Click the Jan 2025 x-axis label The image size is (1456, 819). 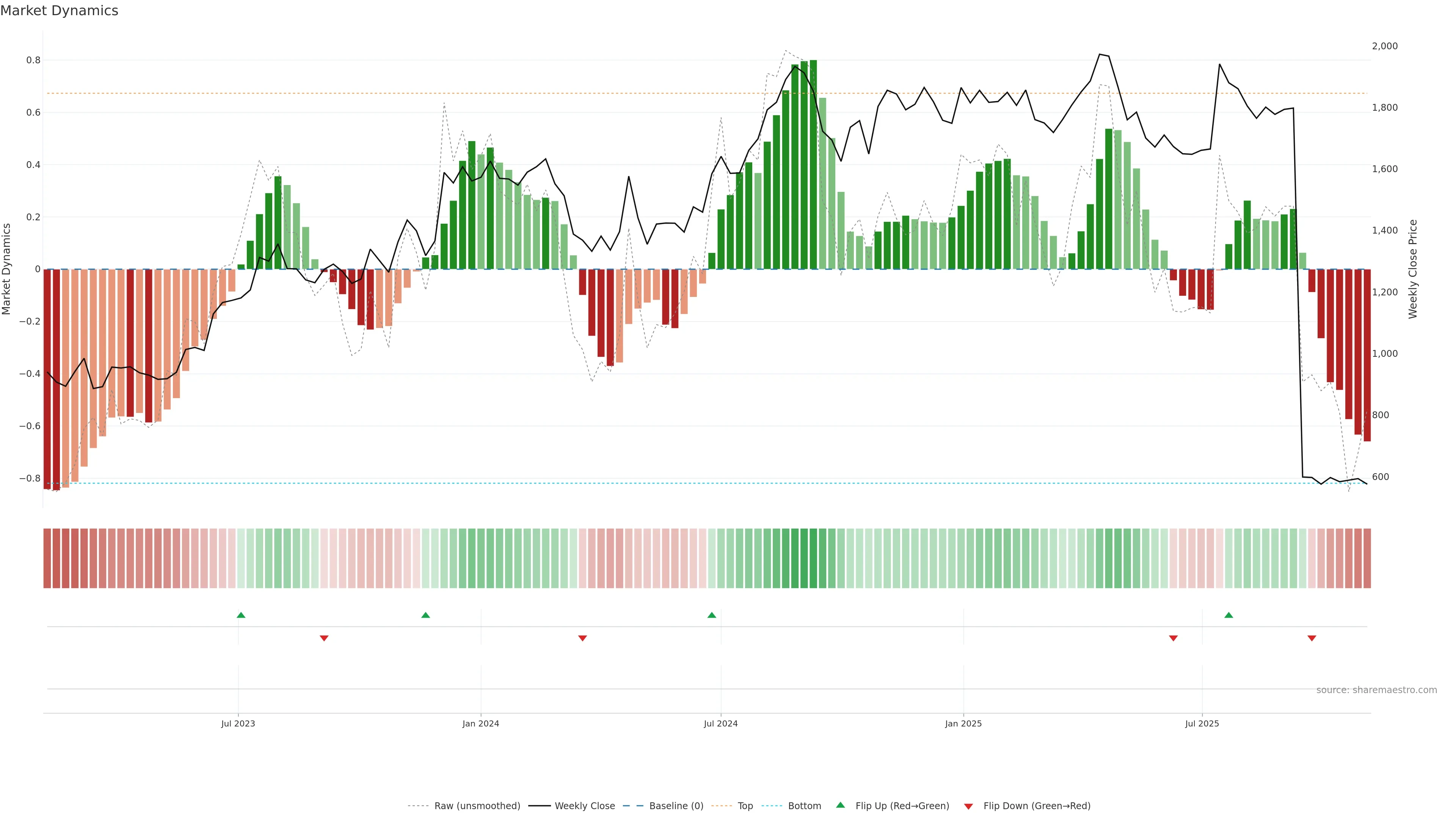point(963,723)
